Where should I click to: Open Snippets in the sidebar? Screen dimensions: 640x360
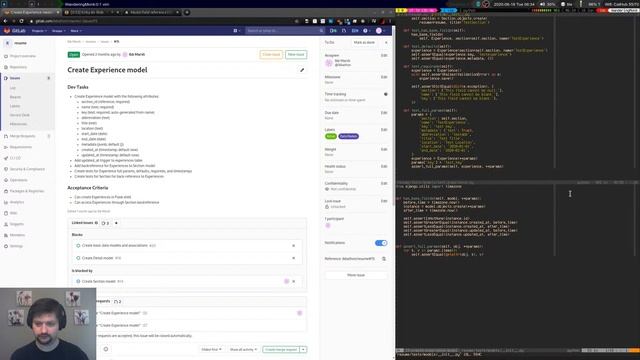tap(17, 224)
